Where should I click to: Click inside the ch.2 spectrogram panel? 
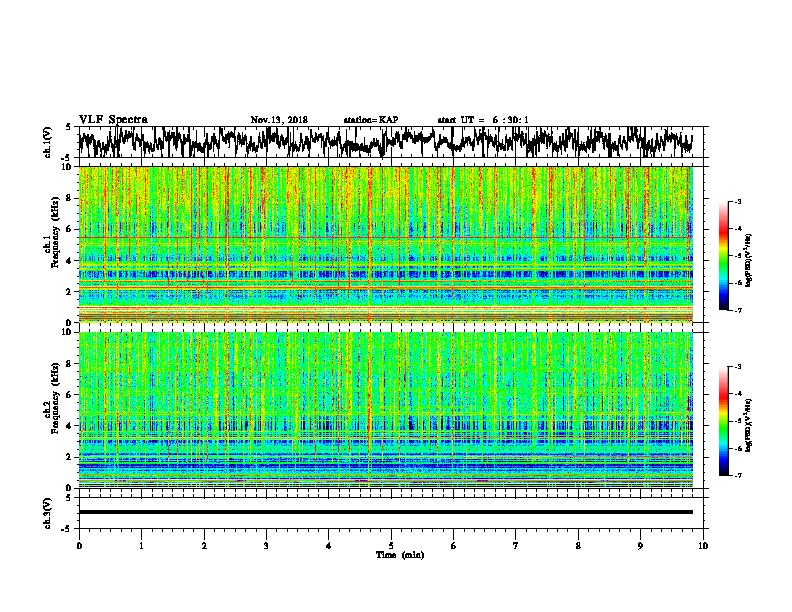click(385, 410)
